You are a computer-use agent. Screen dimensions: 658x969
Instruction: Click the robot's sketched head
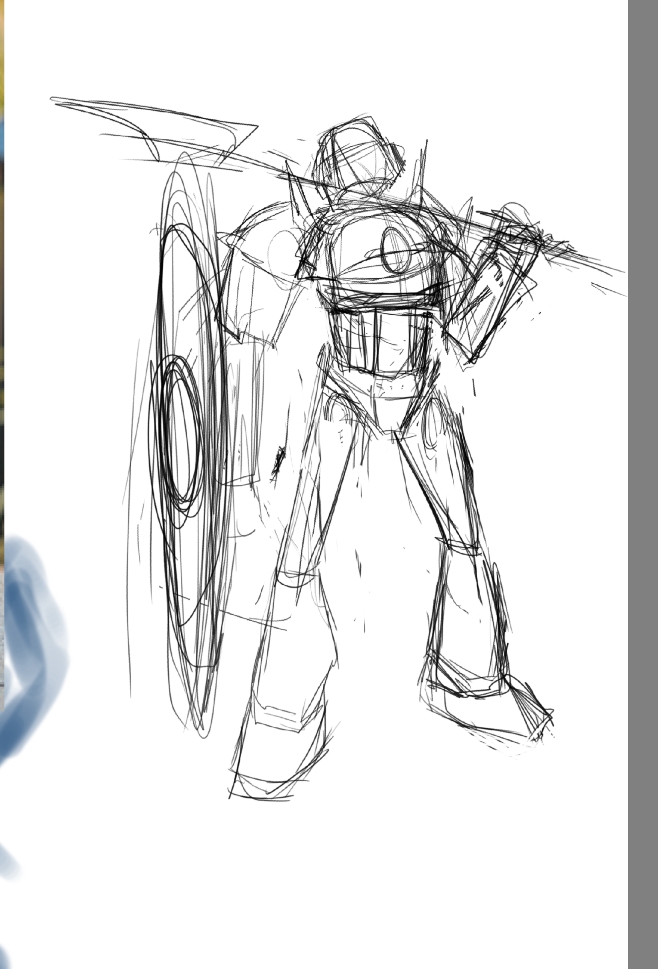[x=358, y=158]
